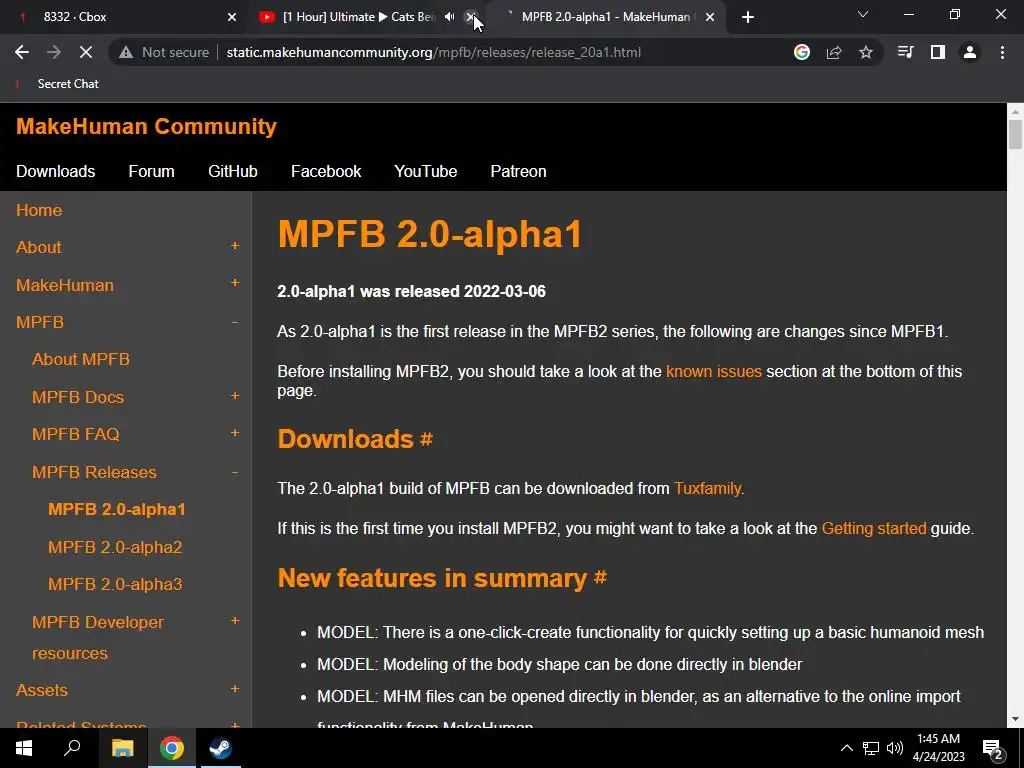Open the Chrome profile menu
The image size is (1024, 768).
pyautogui.click(x=970, y=52)
